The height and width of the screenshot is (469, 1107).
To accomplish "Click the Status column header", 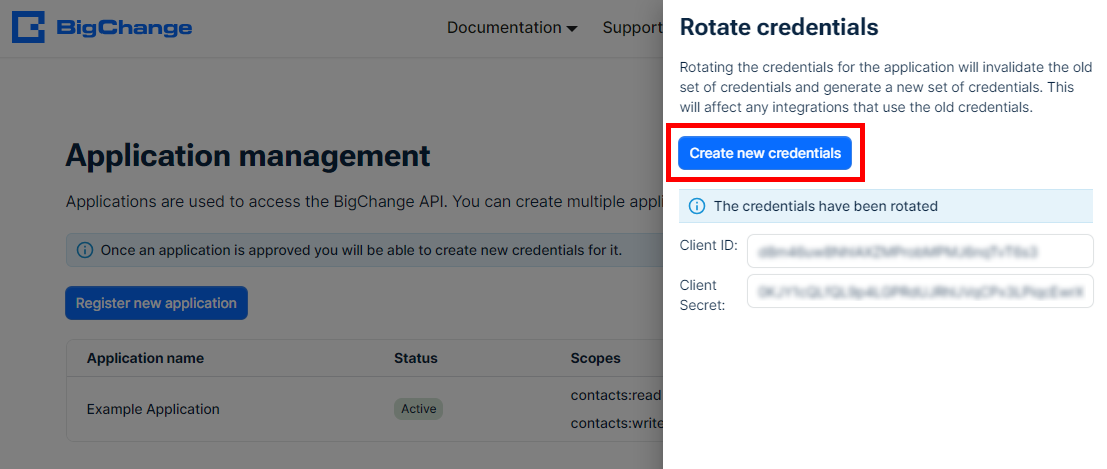I will (416, 358).
